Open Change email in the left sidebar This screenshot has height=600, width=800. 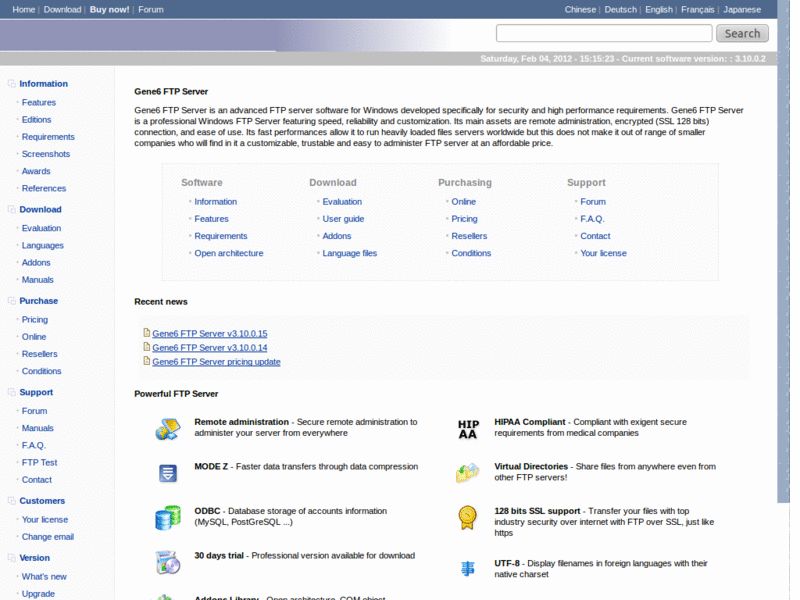[47, 537]
